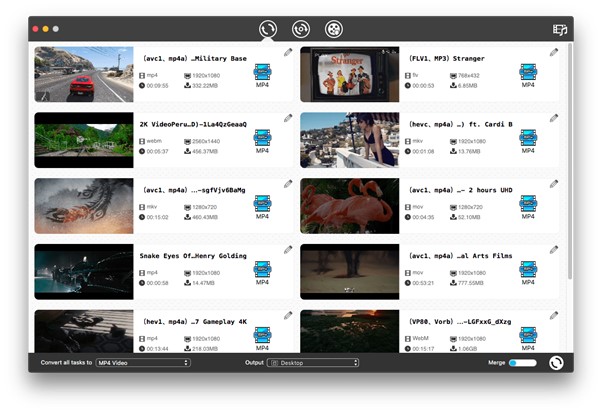Viewport: 602px width, 413px height.
Task: Open the film reel download tab
Action: [x=333, y=29]
